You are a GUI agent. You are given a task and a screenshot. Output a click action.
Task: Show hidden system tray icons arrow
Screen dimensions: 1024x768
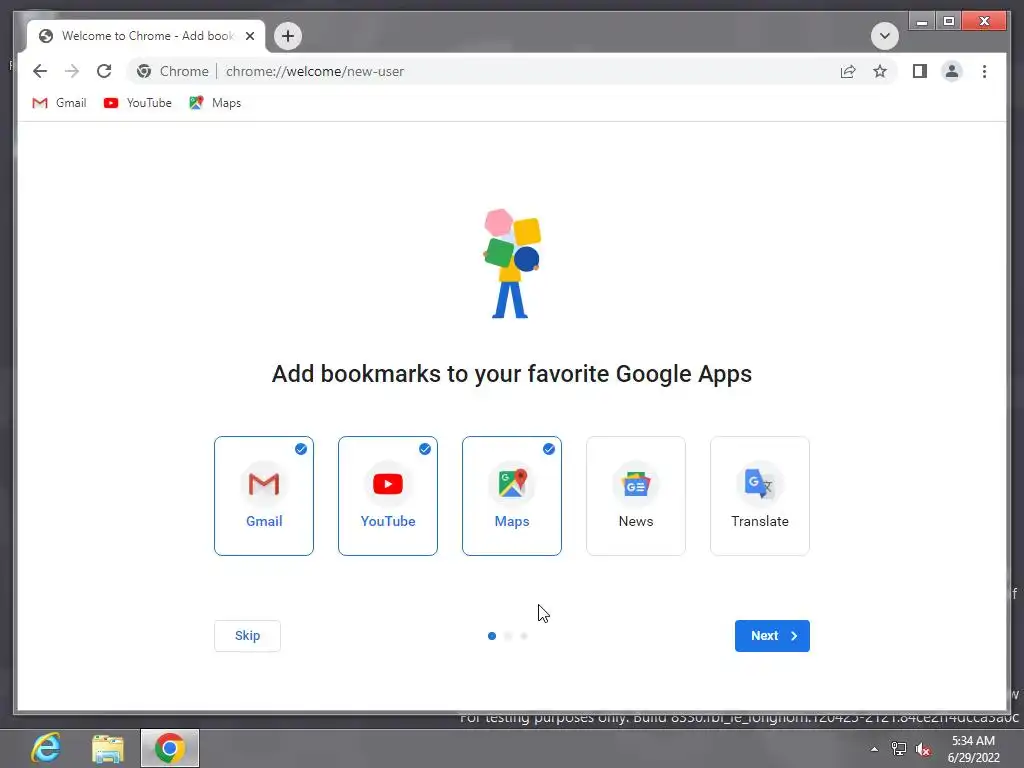[874, 749]
